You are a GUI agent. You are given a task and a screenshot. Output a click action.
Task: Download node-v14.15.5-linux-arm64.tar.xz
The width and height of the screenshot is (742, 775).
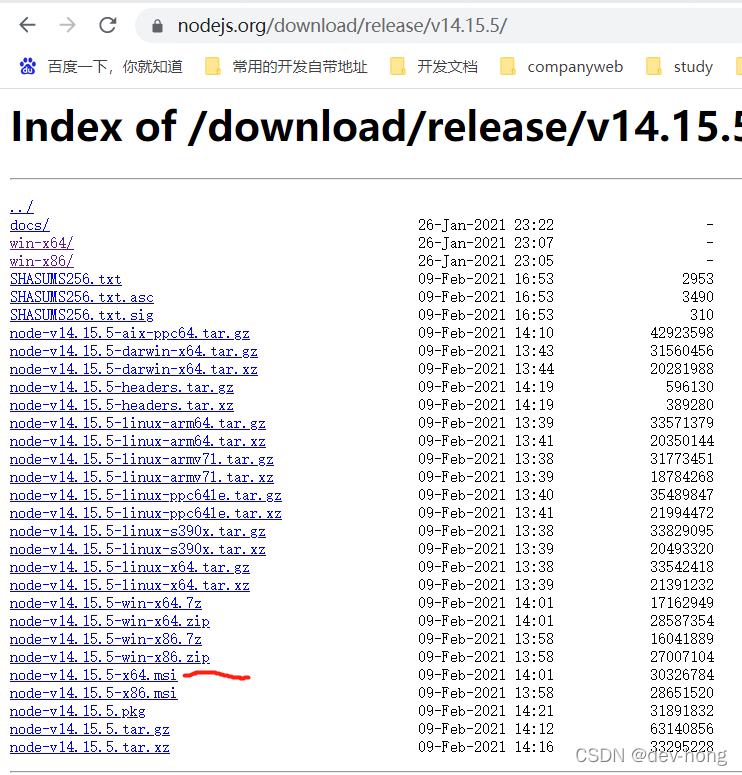pos(137,441)
